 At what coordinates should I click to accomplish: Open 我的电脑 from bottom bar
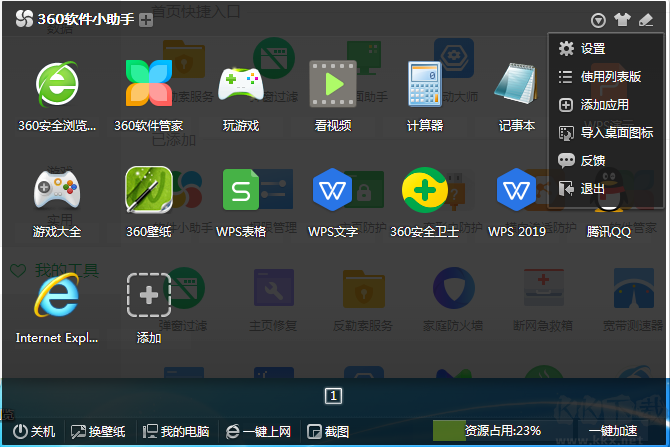point(176,432)
